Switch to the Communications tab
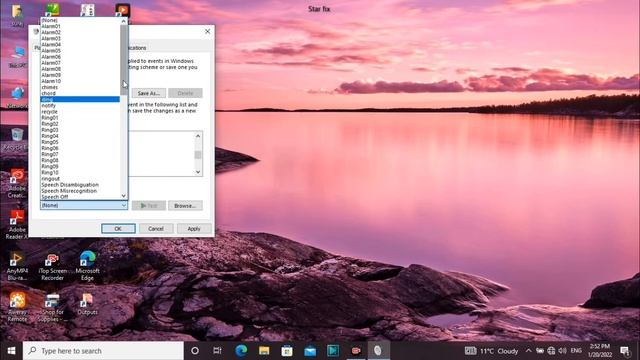640x360 pixels. 138,48
